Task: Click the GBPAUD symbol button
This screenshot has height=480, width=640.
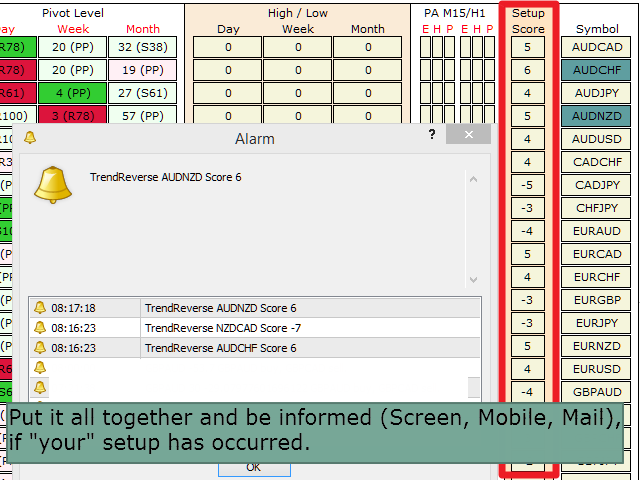Action: tap(597, 392)
